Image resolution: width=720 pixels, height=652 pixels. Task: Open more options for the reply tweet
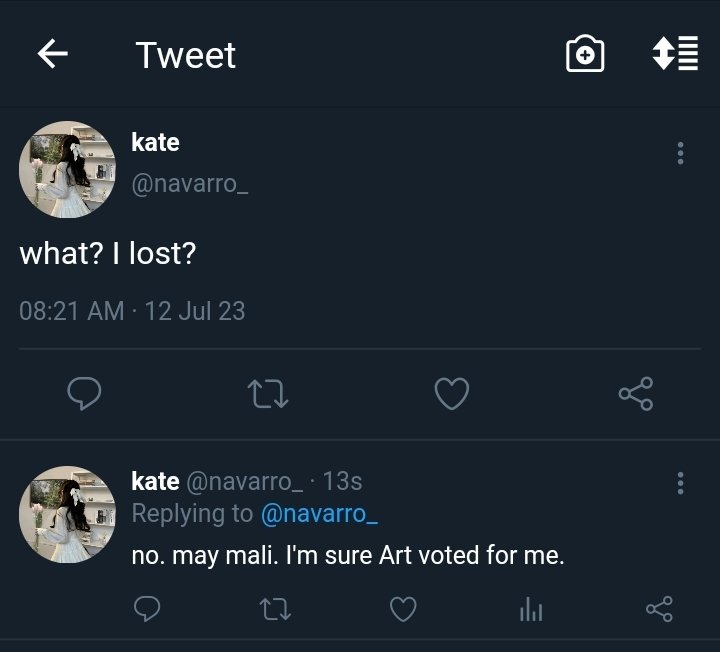pyautogui.click(x=681, y=483)
